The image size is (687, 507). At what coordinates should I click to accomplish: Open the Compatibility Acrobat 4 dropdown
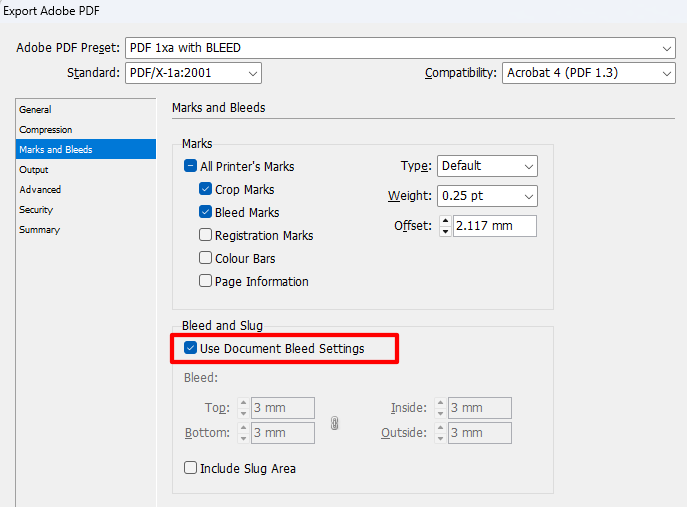(x=588, y=73)
